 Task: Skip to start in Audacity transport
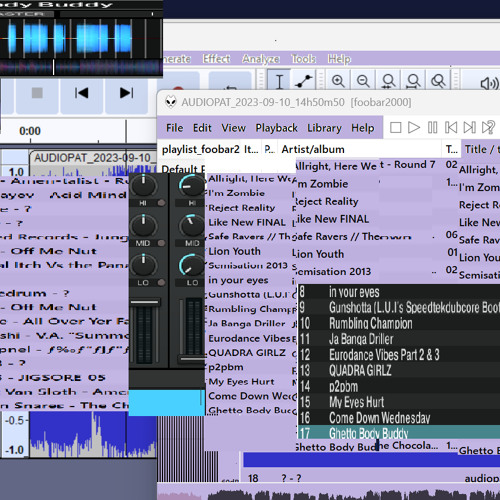point(81,93)
